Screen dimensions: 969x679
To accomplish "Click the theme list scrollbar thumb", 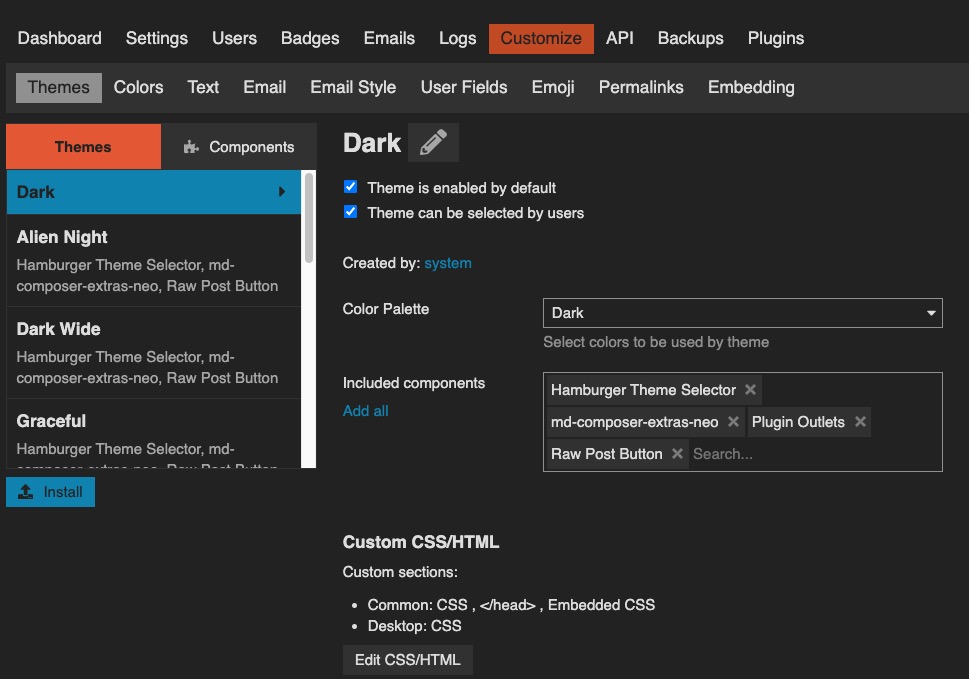I will click(x=309, y=217).
